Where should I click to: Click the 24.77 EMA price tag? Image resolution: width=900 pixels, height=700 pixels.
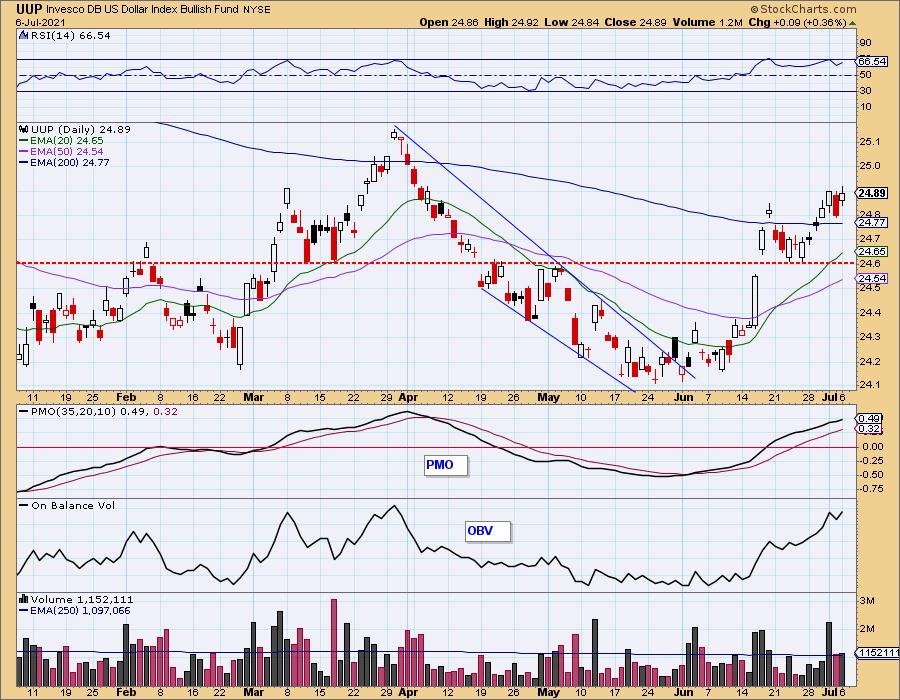[x=872, y=223]
